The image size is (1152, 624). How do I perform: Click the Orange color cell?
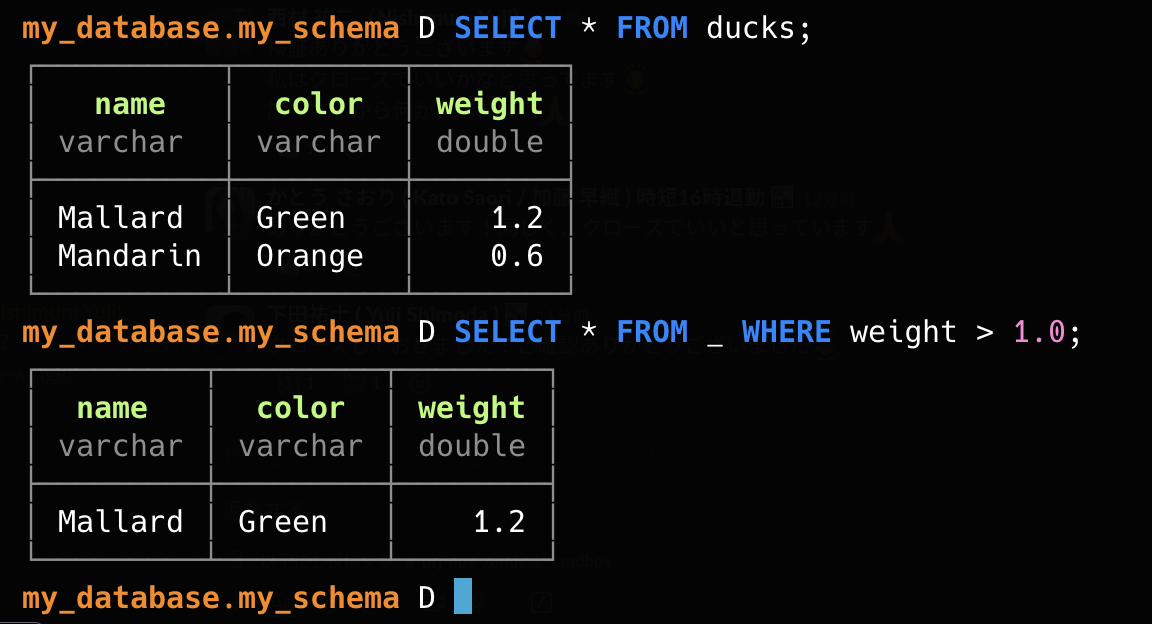pos(310,256)
